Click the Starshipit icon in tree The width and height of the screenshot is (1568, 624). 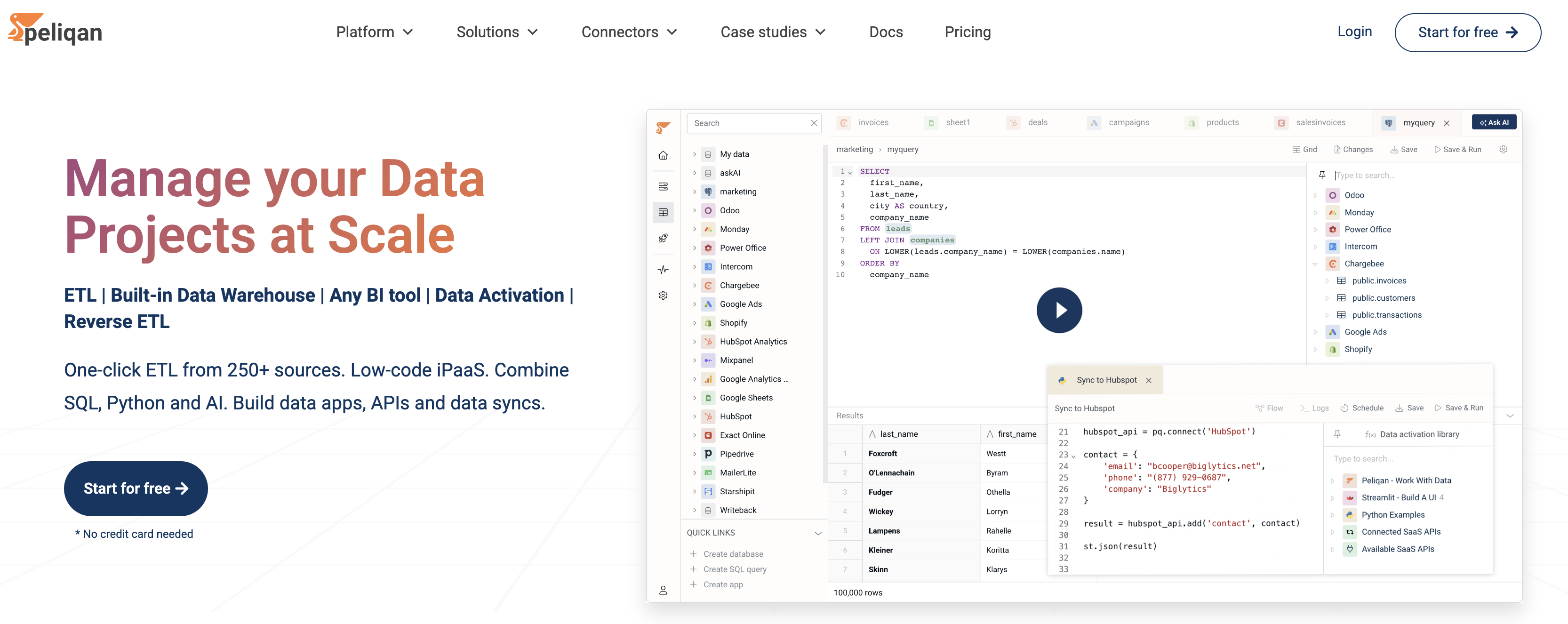coord(708,491)
